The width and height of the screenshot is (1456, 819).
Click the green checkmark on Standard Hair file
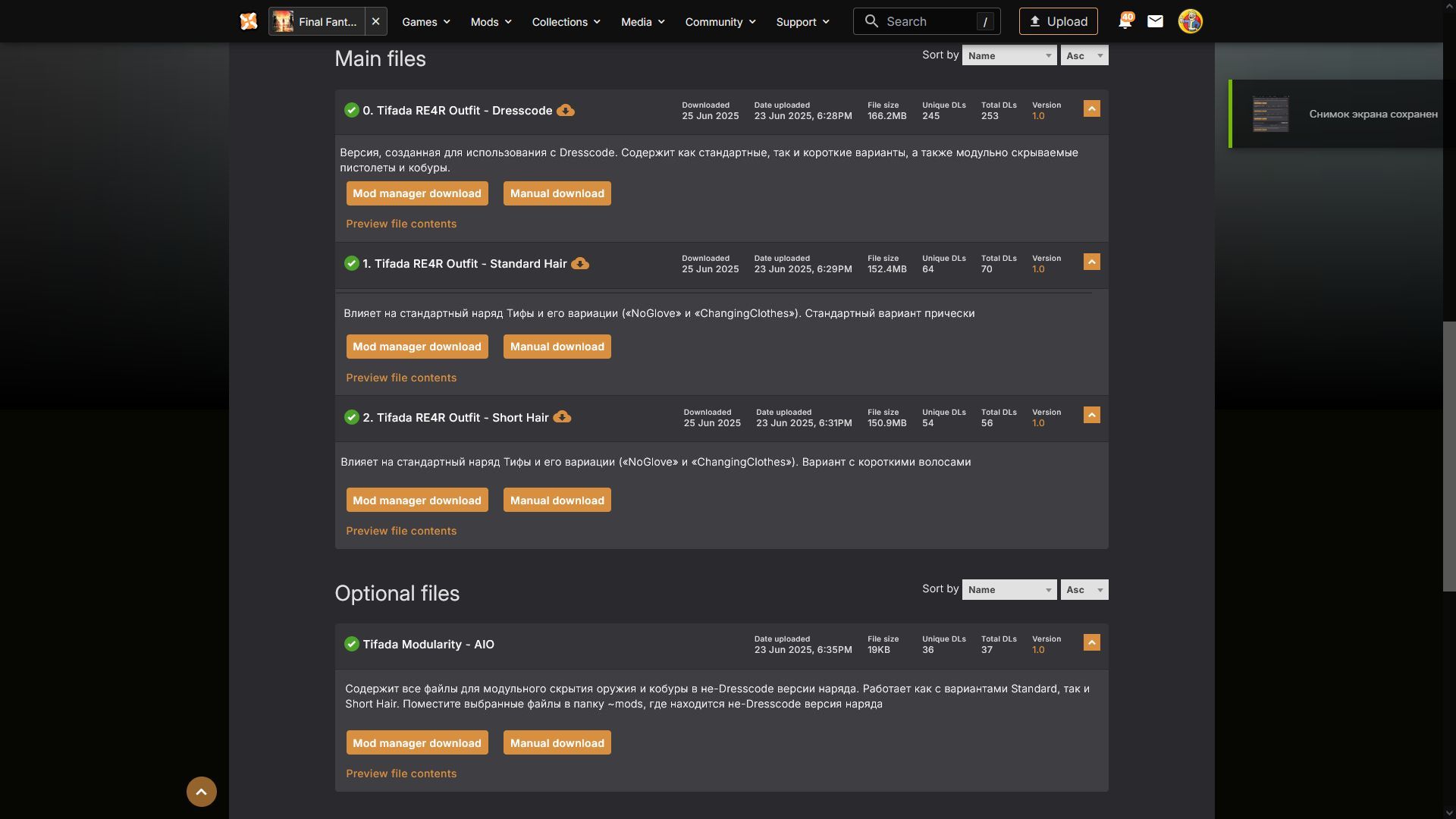351,263
